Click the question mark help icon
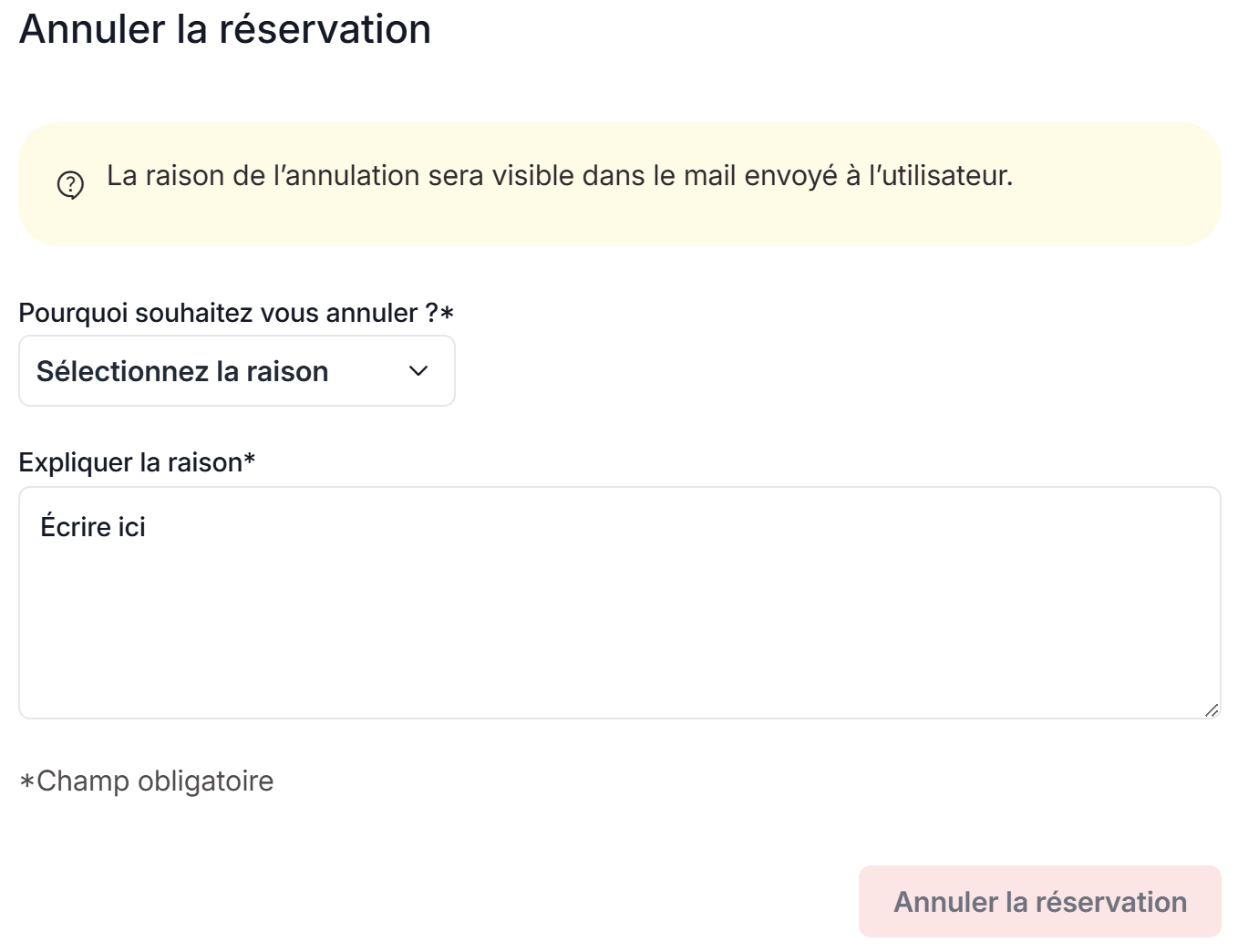The height and width of the screenshot is (952, 1238). (70, 185)
